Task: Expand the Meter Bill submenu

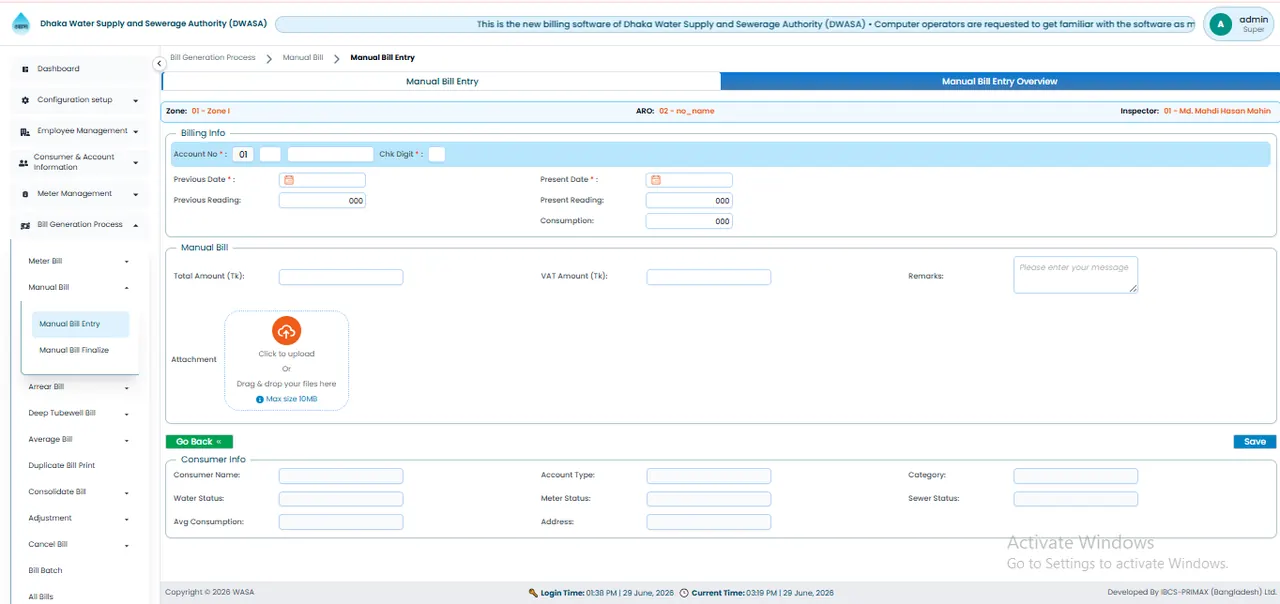Action: pos(127,262)
